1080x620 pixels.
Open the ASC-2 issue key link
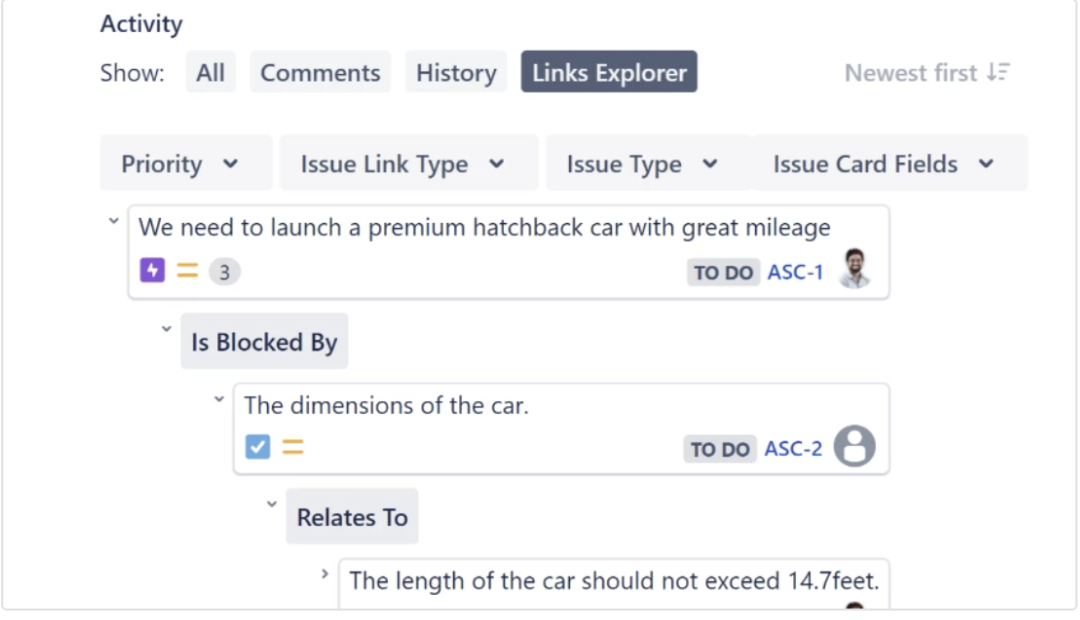pyautogui.click(x=793, y=449)
